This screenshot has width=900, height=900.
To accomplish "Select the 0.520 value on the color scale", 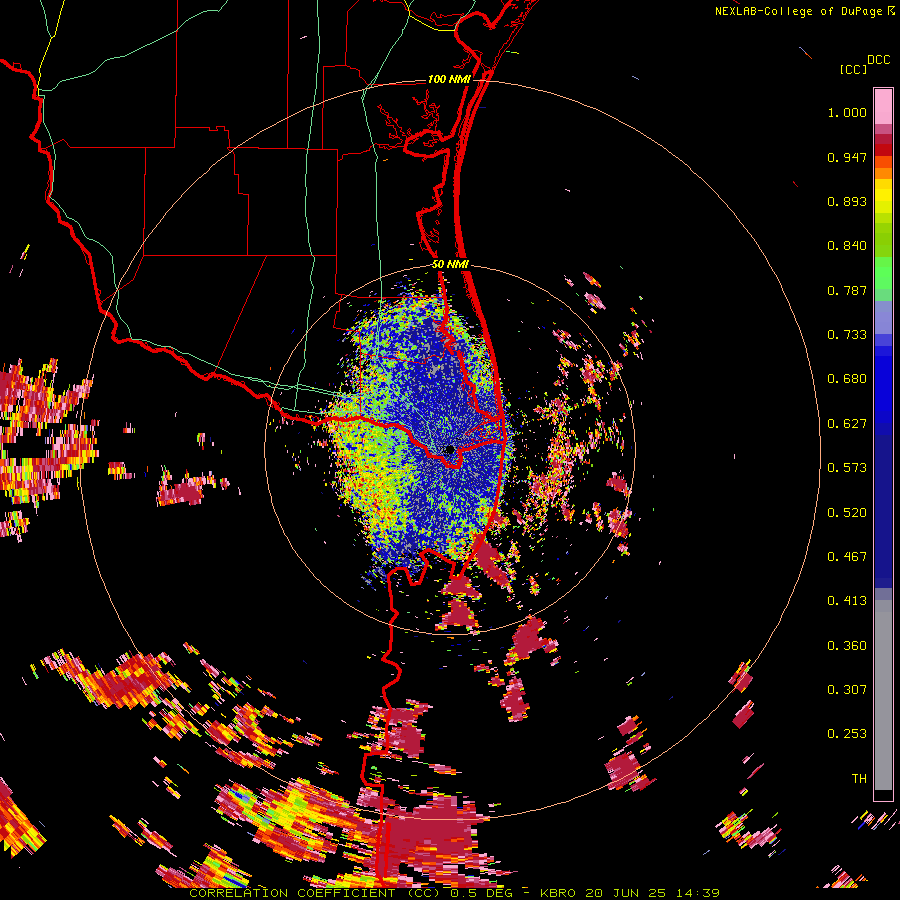I will tap(847, 513).
